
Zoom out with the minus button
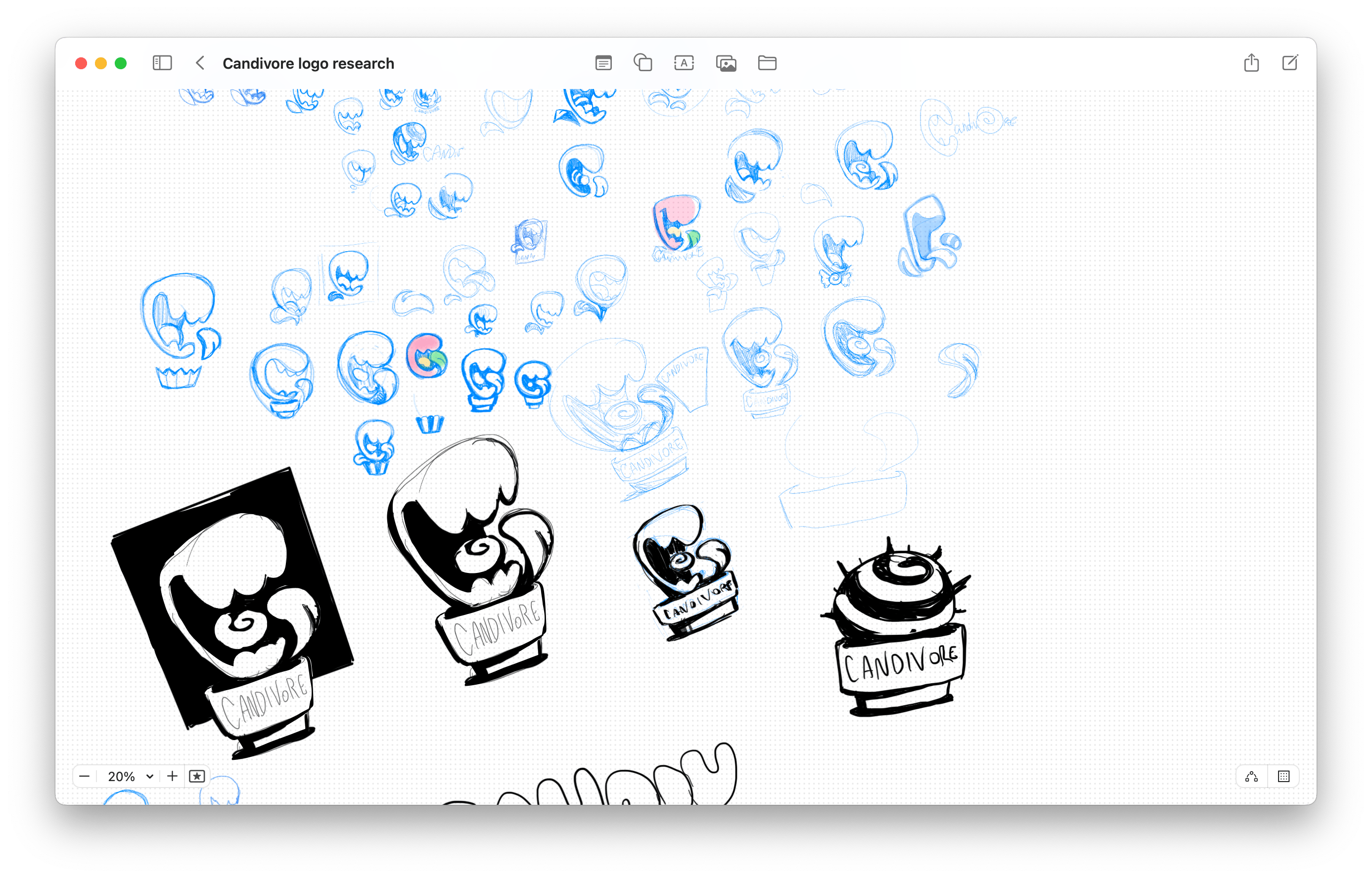point(85,776)
